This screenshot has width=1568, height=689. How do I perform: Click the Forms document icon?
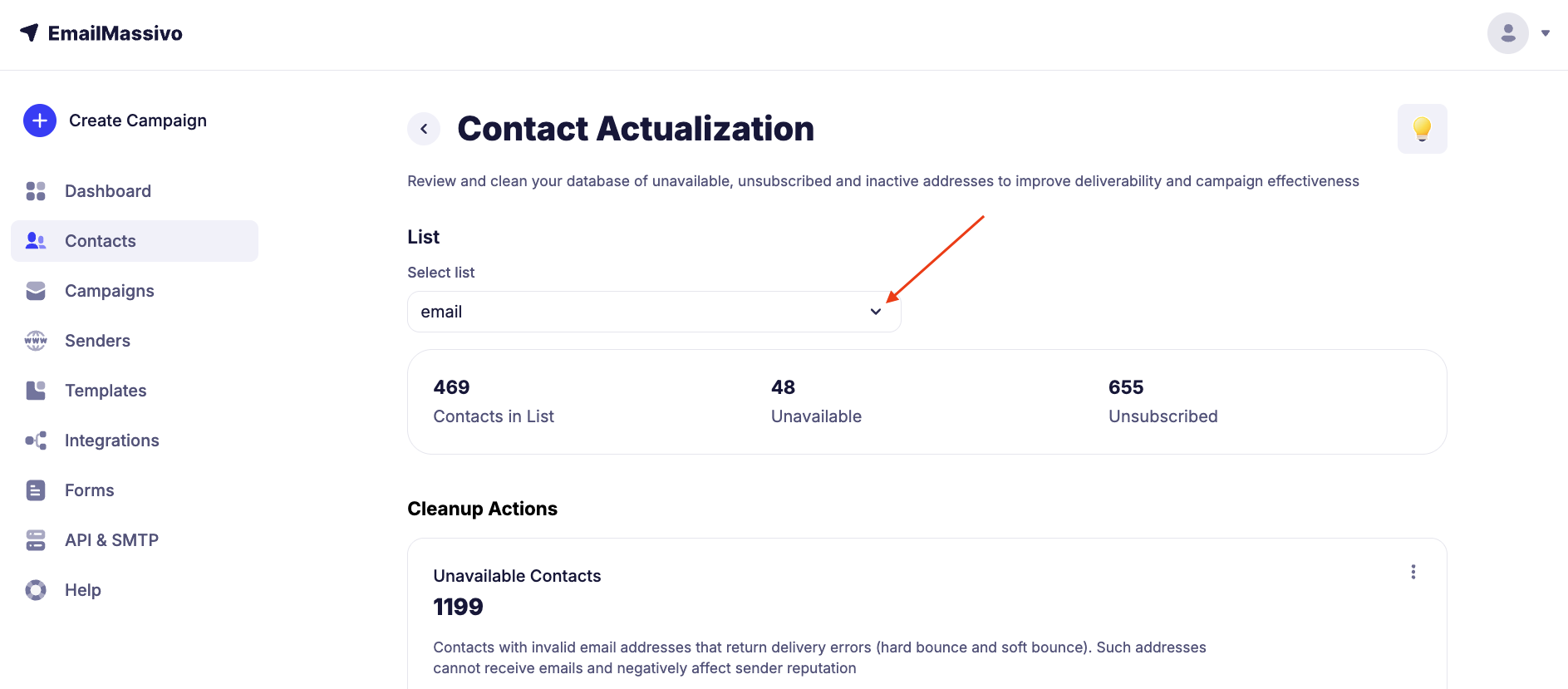click(36, 490)
